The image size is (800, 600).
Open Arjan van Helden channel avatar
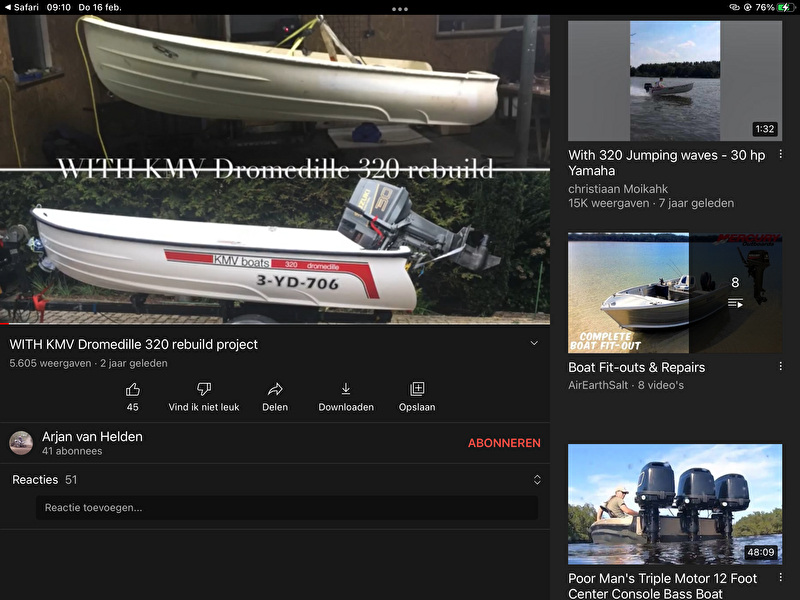21,443
